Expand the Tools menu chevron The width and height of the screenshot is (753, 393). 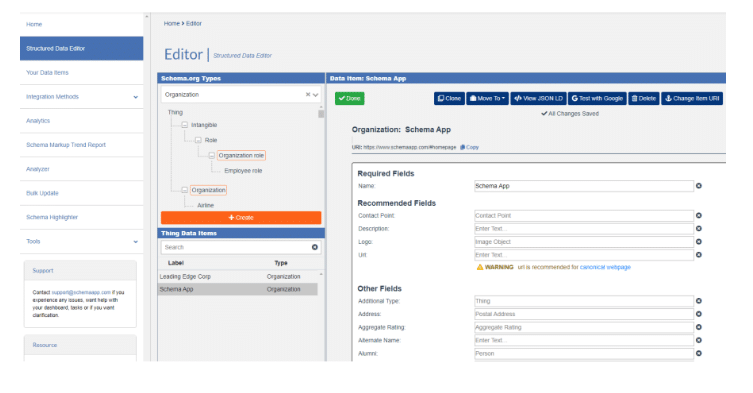[x=135, y=242]
